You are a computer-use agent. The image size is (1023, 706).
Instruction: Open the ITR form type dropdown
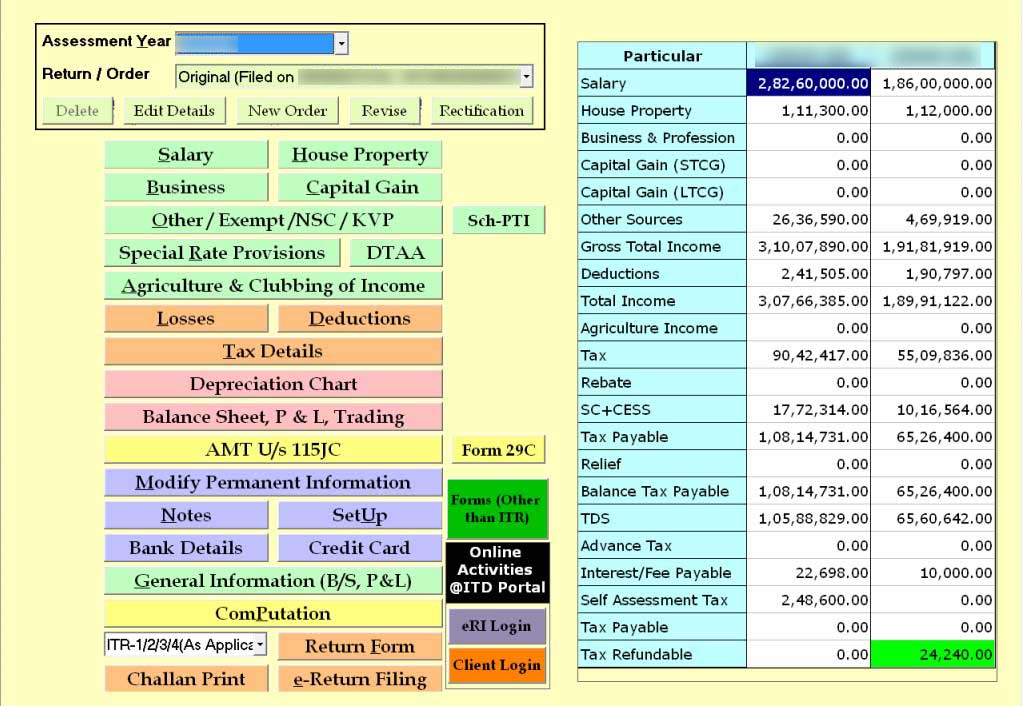coord(261,645)
